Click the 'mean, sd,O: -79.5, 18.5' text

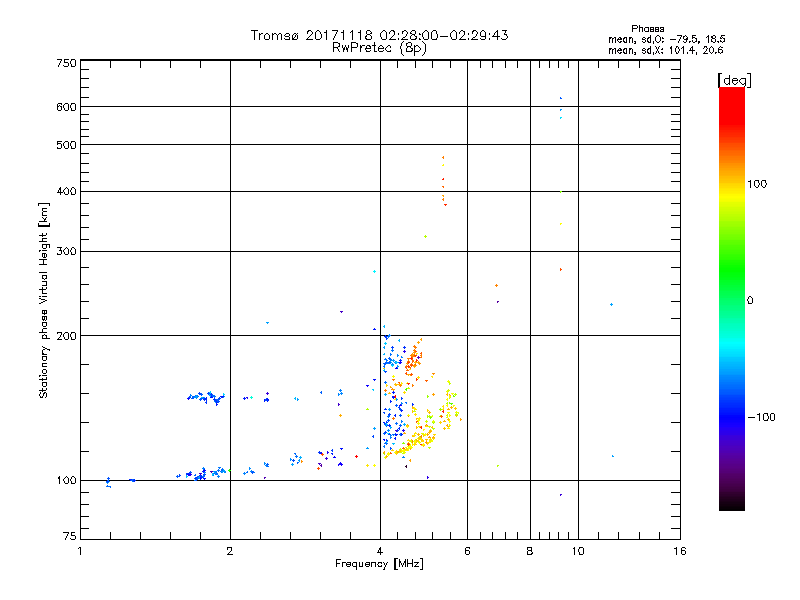tap(666, 39)
